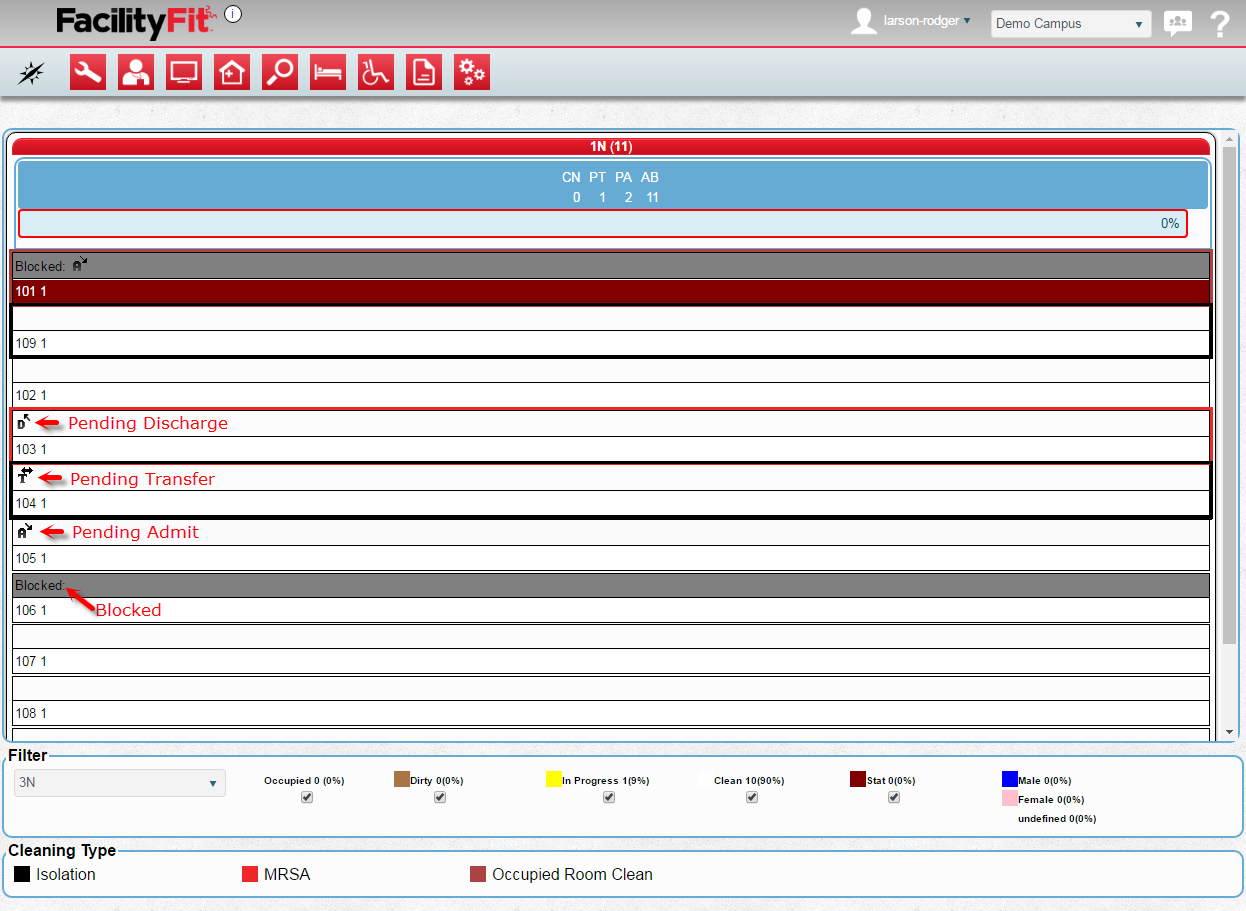This screenshot has width=1246, height=911.
Task: Open the wrench maintenance module
Action: (88, 72)
